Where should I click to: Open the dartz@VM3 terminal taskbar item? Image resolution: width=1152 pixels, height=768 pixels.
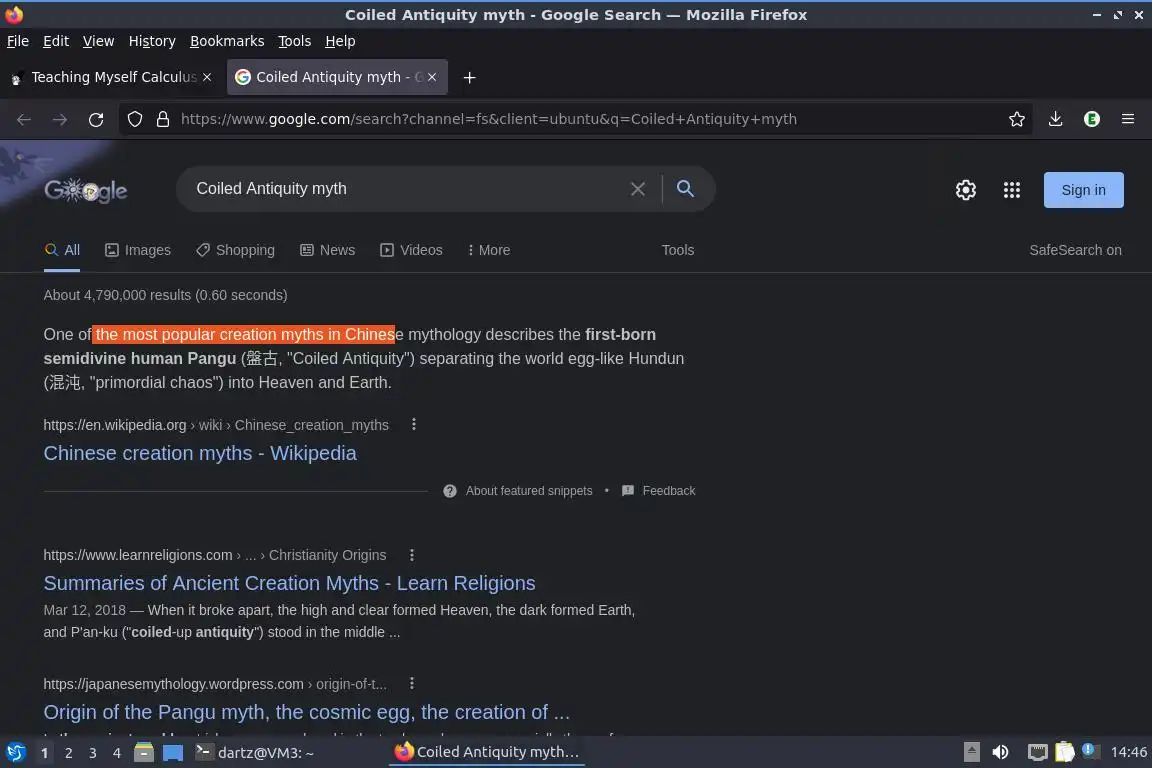click(x=255, y=753)
